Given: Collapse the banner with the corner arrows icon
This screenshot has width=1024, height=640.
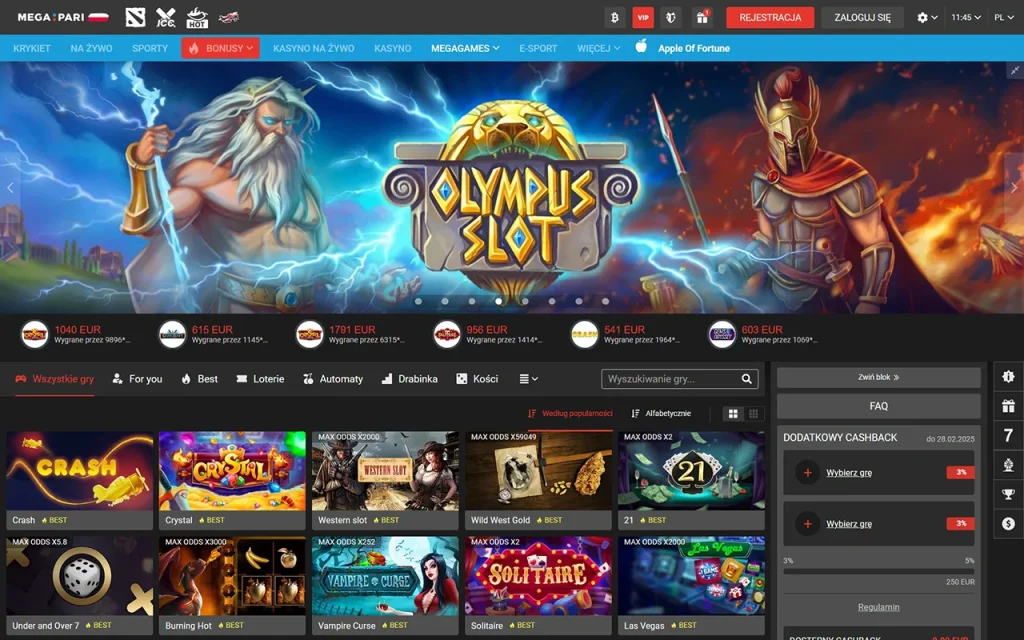Looking at the screenshot, I should (1014, 71).
